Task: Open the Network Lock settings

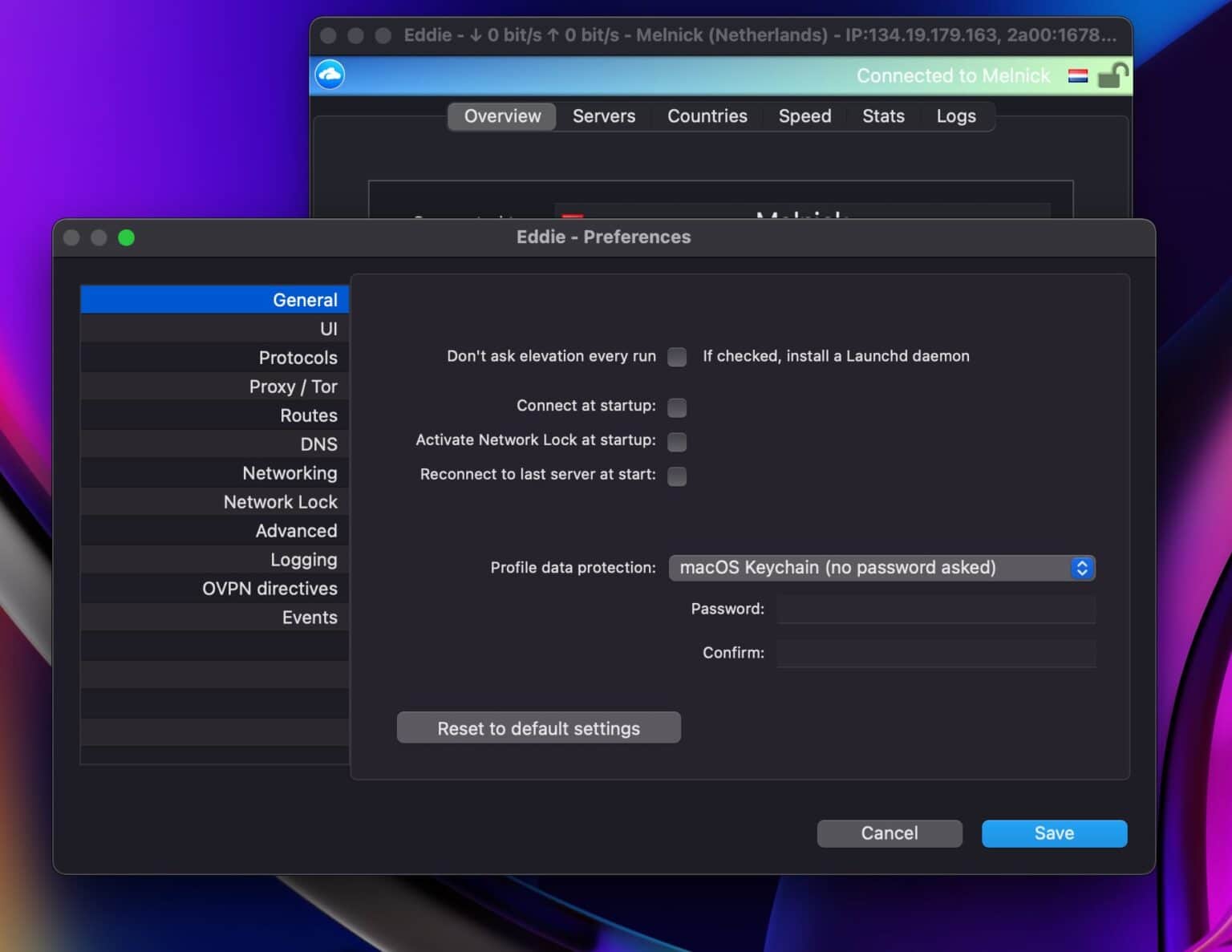Action: pos(281,501)
